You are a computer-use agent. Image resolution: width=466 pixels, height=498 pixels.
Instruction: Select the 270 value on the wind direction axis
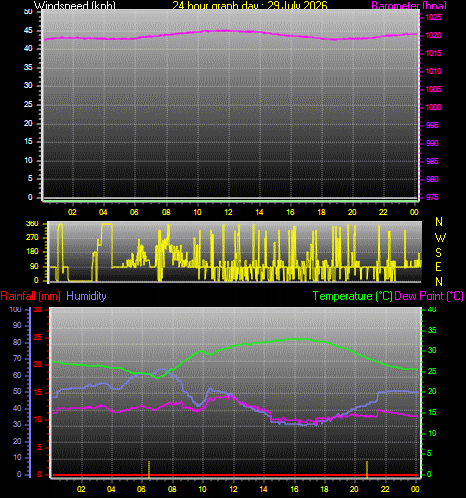(32, 238)
